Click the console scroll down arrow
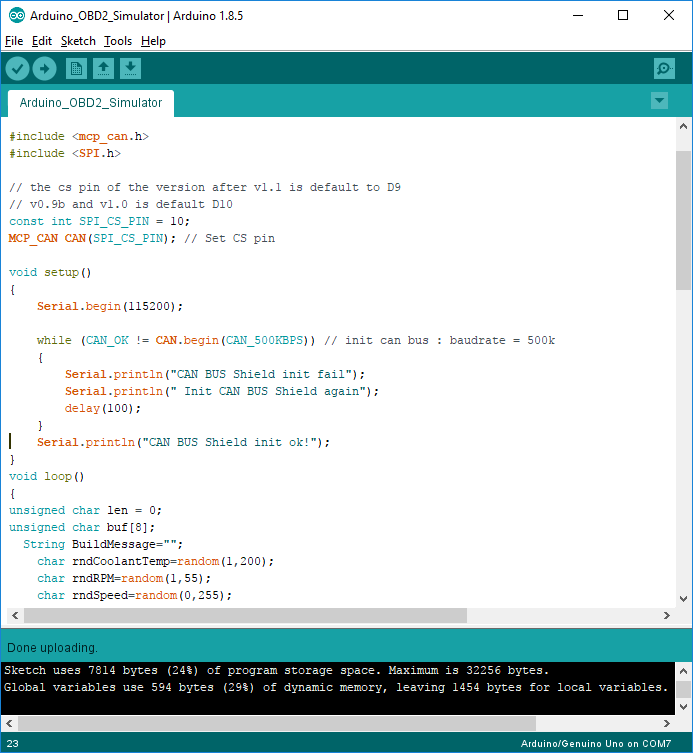693x753 pixels. [x=684, y=707]
